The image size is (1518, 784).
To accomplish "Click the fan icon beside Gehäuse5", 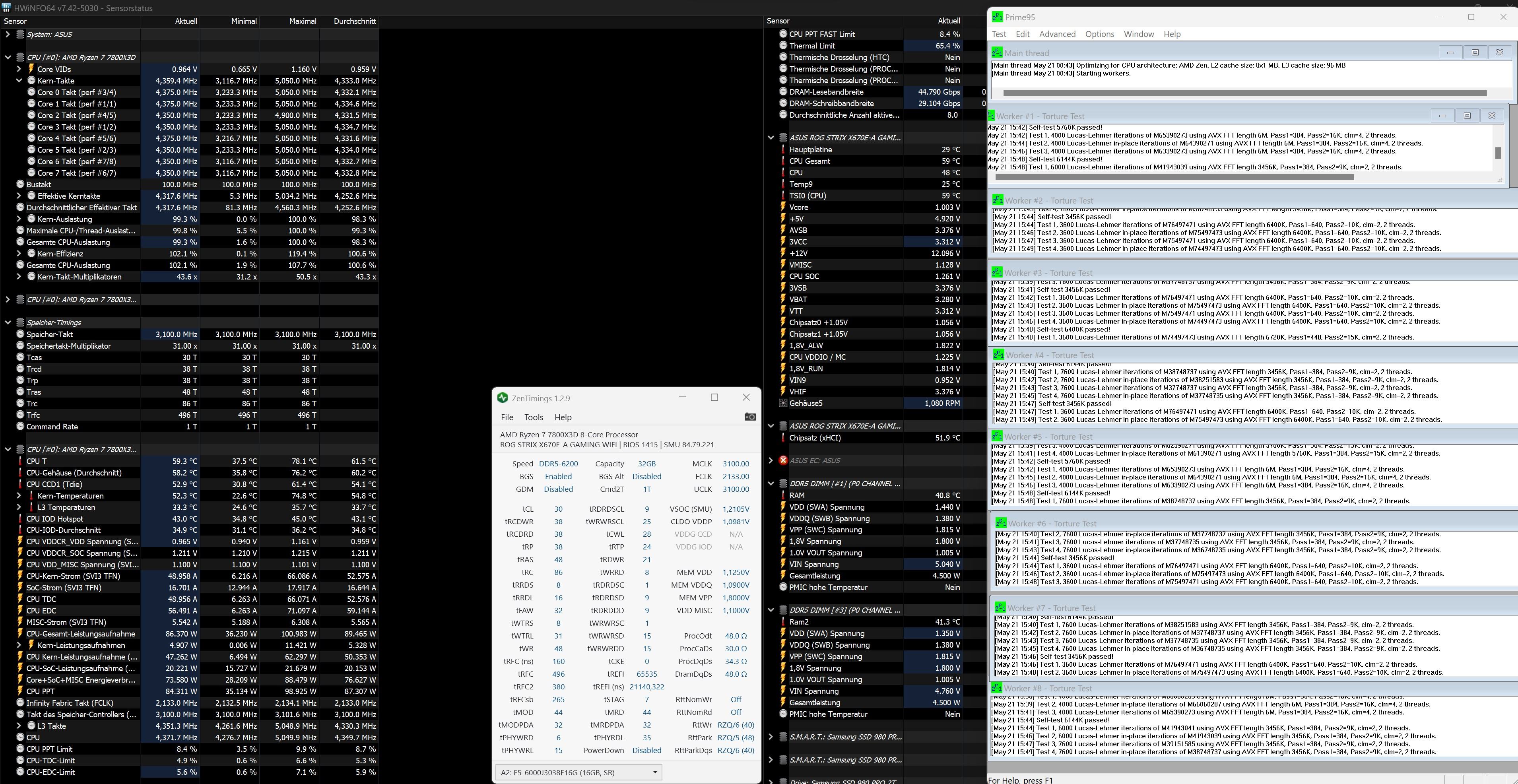I will point(783,404).
